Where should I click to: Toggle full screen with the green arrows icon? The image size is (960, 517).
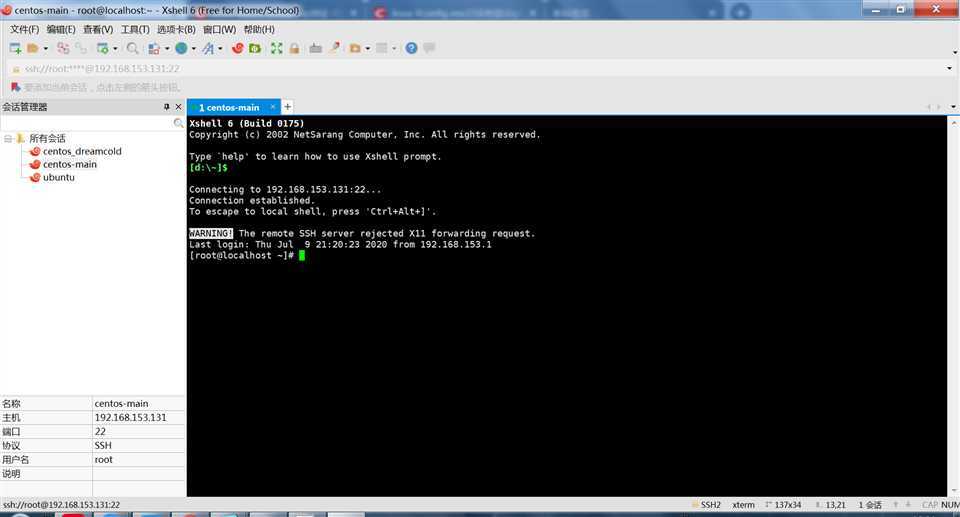277,48
